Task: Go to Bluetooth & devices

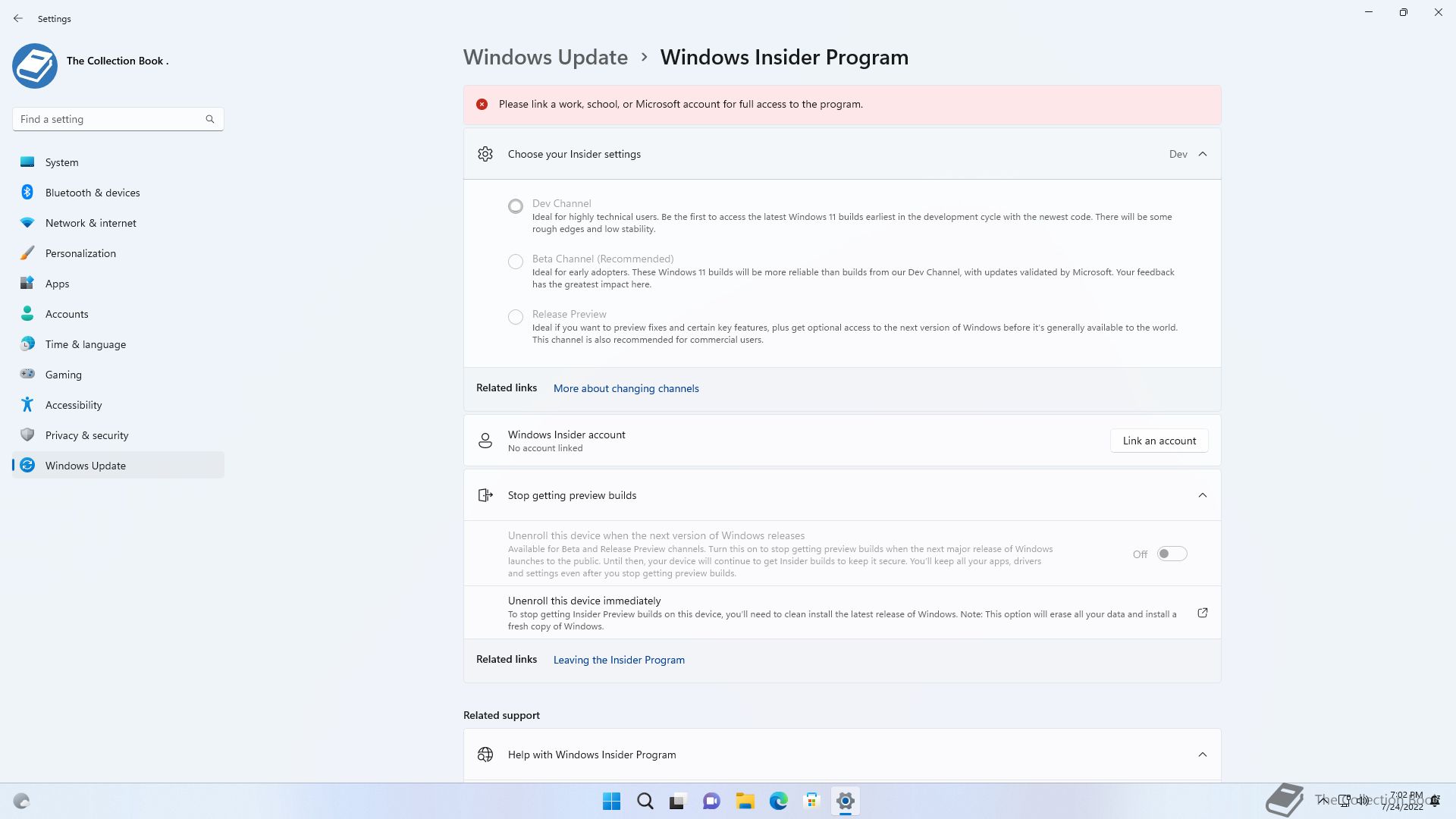Action: click(x=118, y=193)
